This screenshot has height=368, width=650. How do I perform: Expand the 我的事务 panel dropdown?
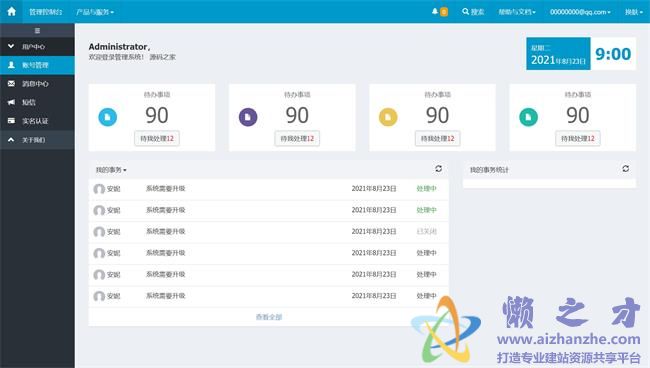(111, 170)
